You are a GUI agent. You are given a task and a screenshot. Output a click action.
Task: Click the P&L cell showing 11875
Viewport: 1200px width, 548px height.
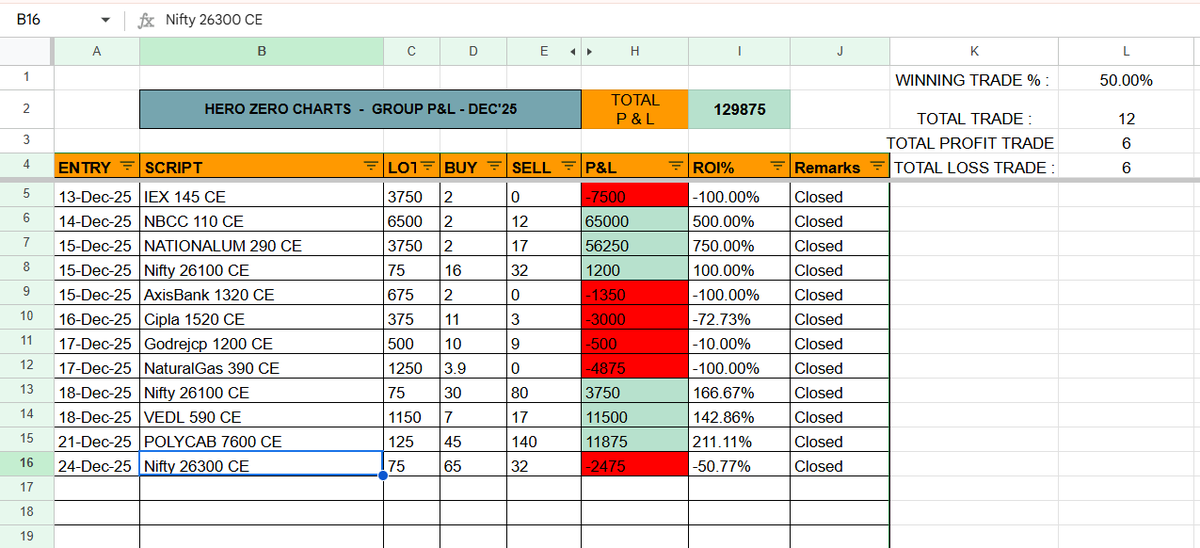635,442
